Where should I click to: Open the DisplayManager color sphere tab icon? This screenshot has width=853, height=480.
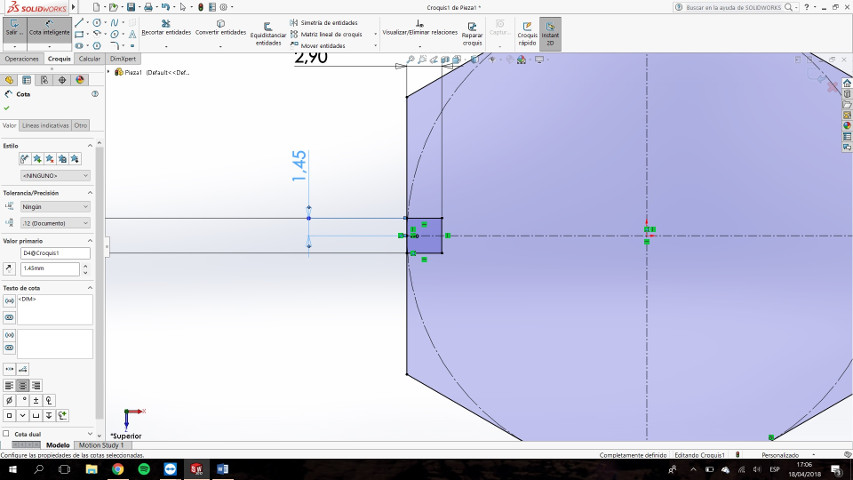coord(80,80)
